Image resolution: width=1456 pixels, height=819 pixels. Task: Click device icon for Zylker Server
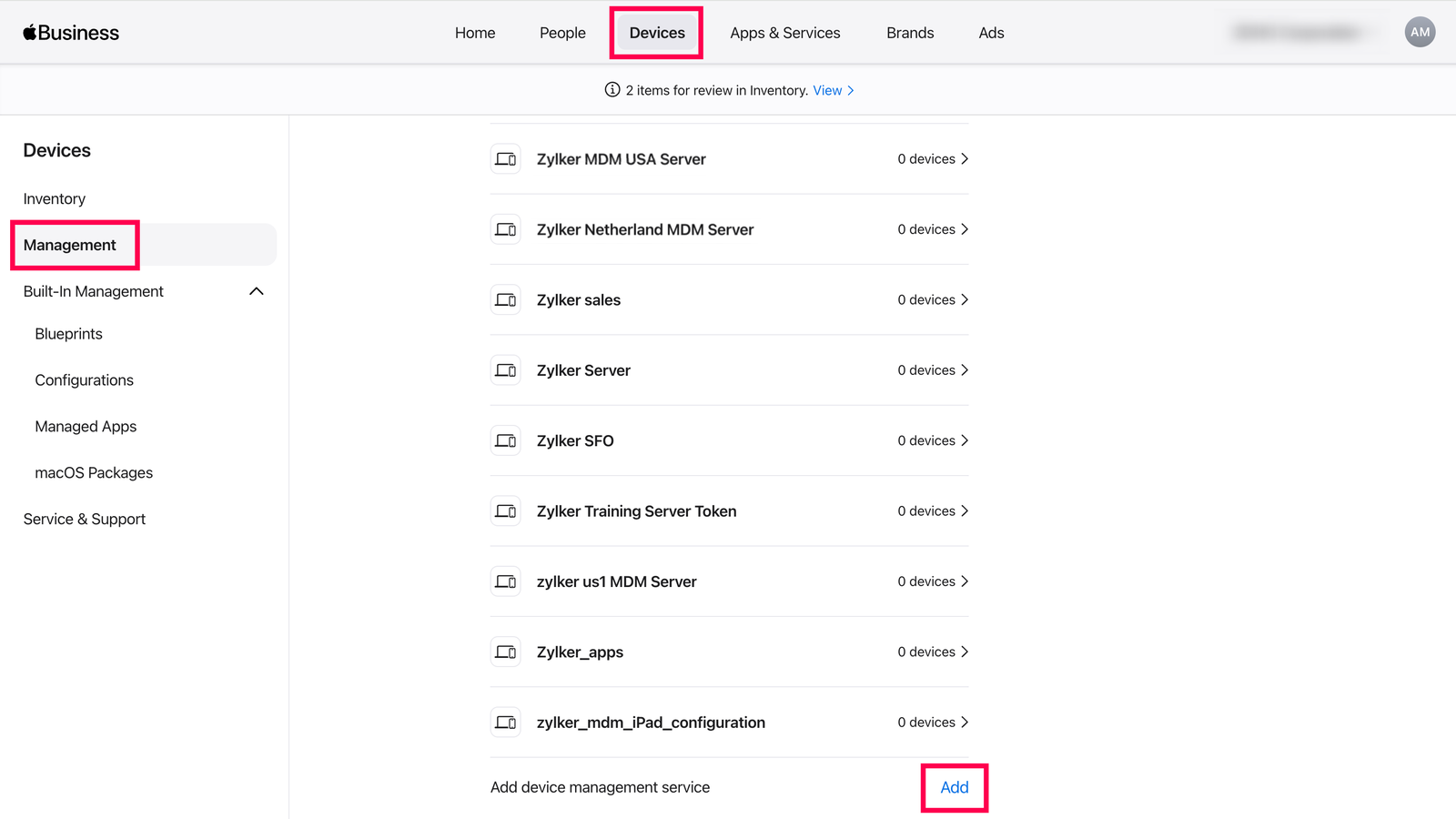click(x=506, y=370)
